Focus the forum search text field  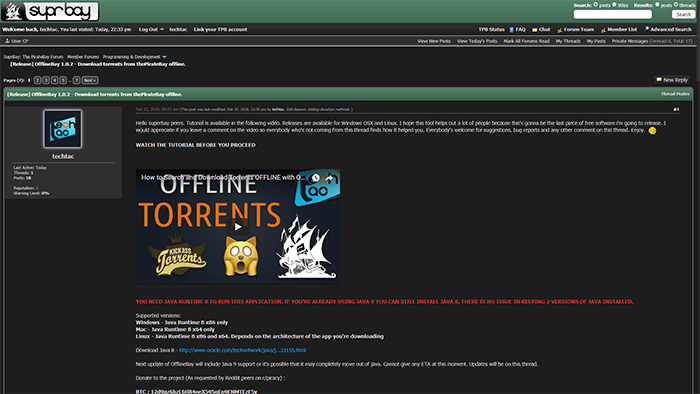point(612,14)
